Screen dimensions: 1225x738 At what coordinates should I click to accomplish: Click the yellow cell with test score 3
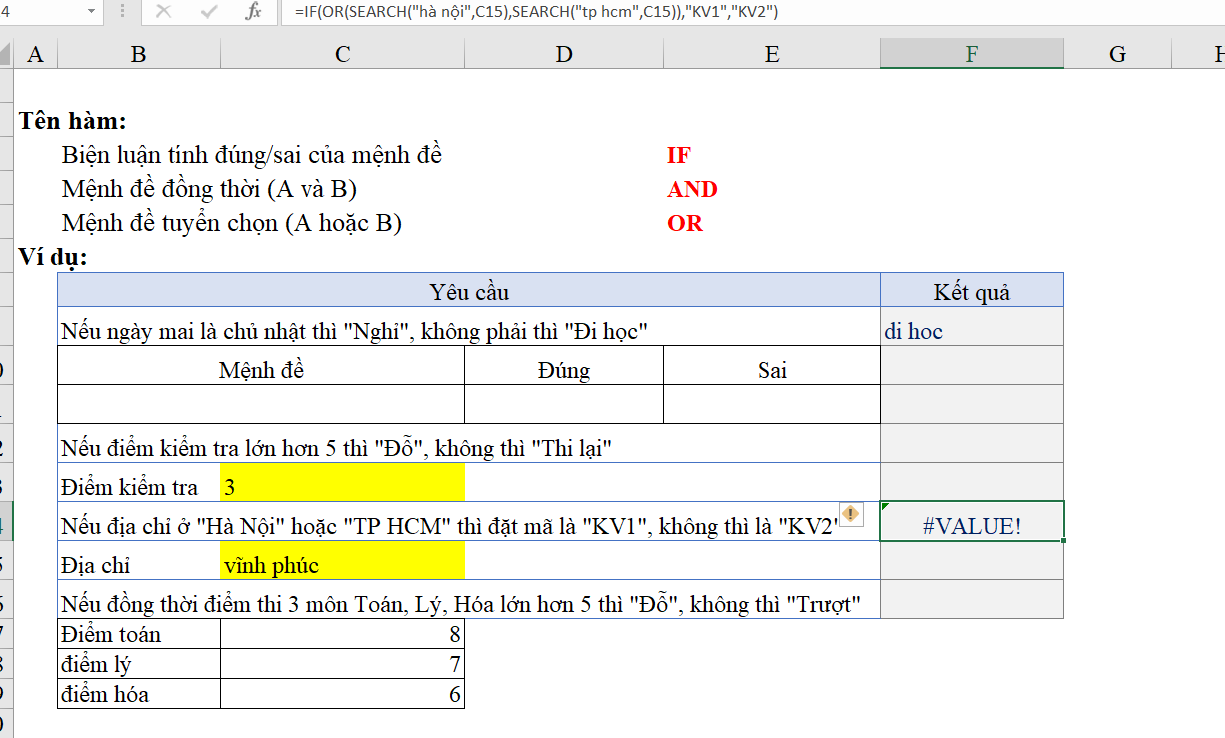(x=342, y=487)
